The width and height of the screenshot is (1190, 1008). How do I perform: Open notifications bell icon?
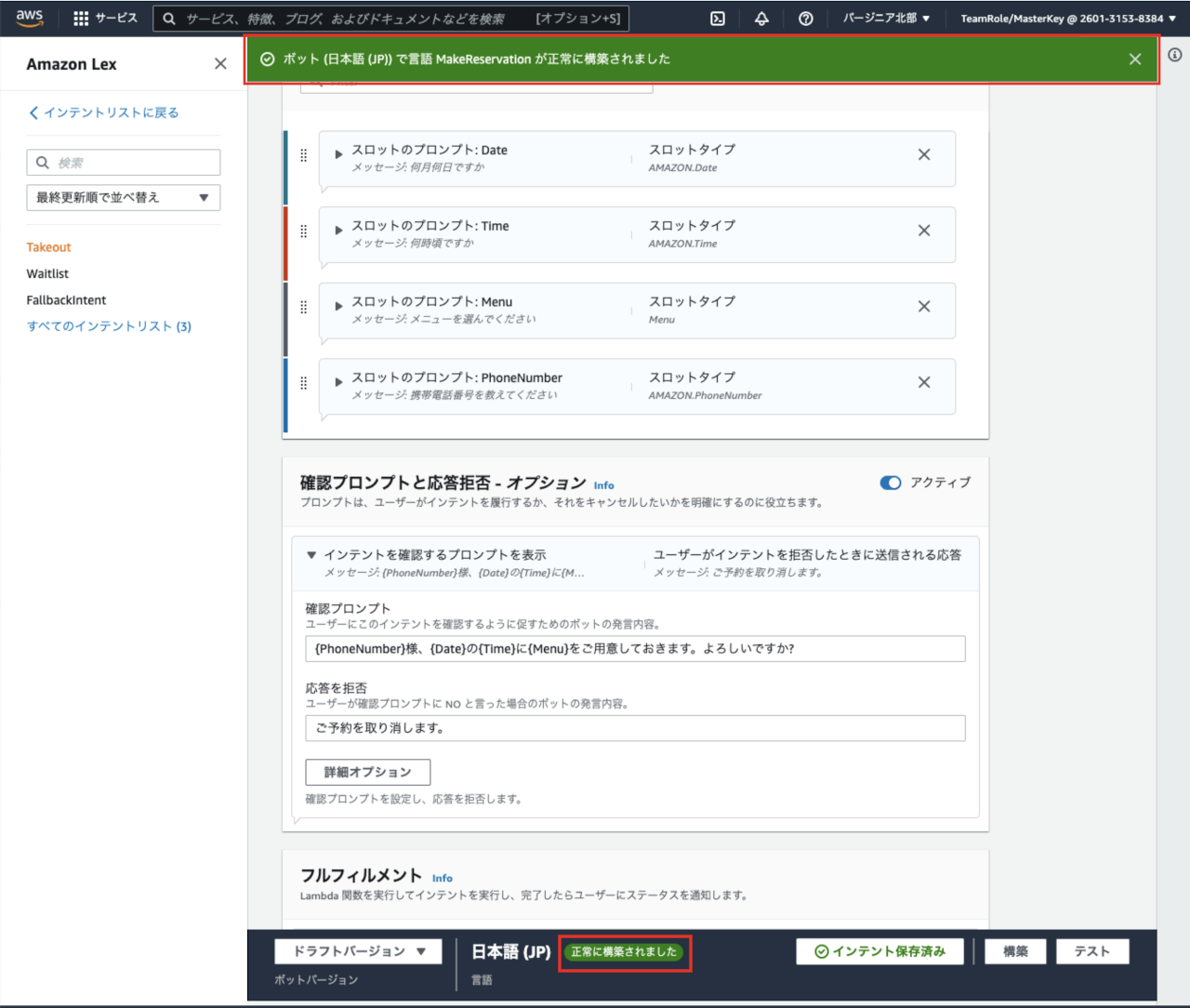pos(761,18)
